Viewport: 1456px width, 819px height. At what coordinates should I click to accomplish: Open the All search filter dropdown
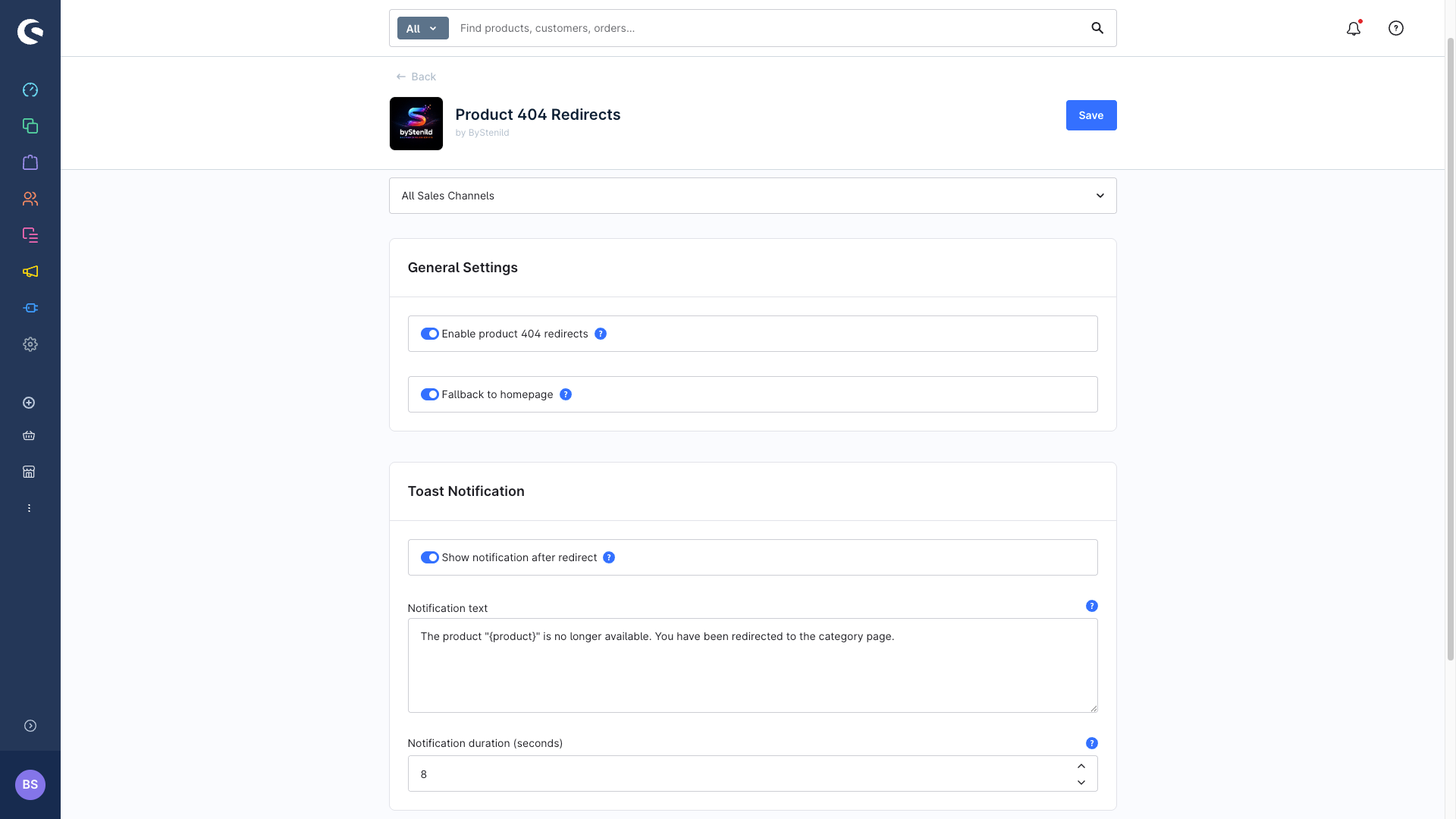point(422,28)
